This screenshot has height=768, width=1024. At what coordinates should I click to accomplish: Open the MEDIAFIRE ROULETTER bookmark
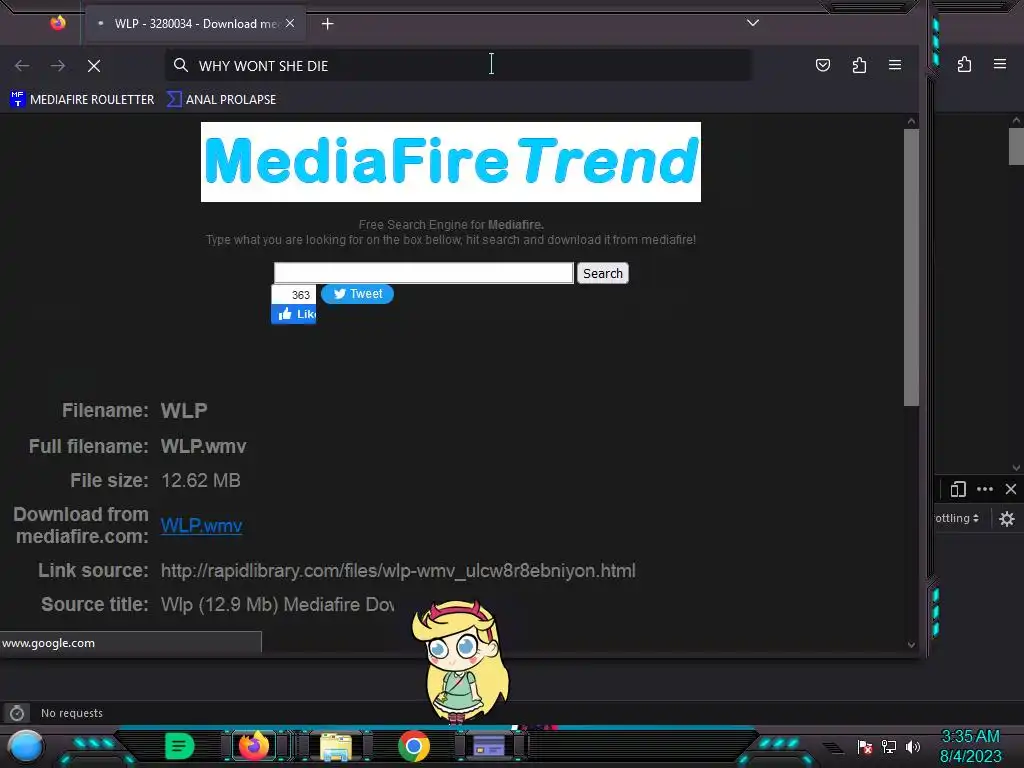coord(82,99)
